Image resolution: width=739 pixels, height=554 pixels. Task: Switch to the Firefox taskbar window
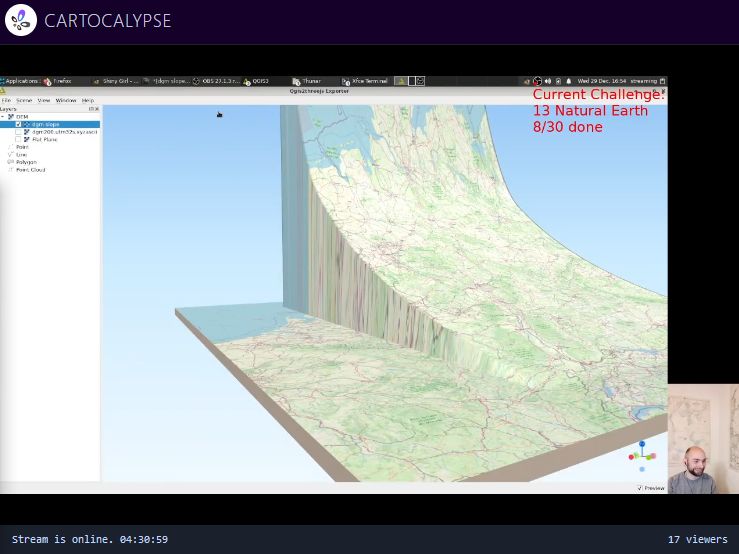point(58,81)
